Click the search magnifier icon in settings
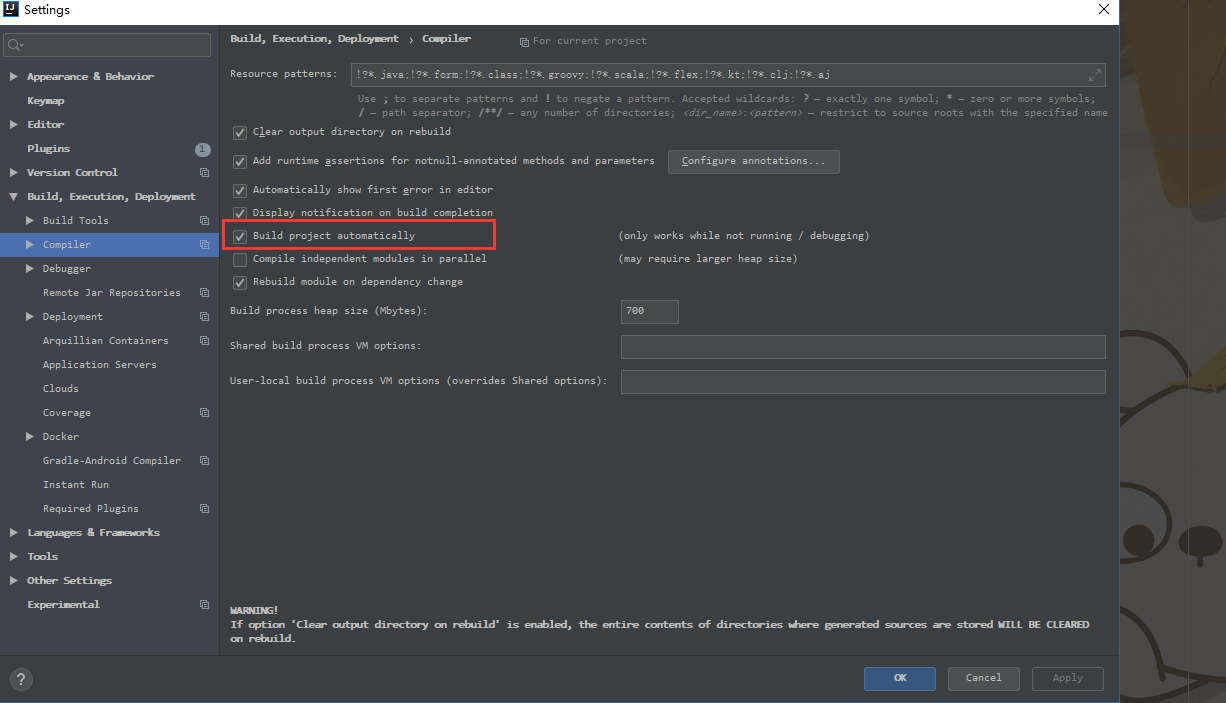 pyautogui.click(x=15, y=45)
